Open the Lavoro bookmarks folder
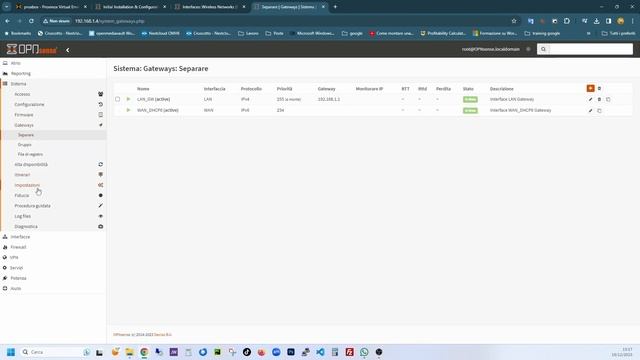 coord(248,33)
